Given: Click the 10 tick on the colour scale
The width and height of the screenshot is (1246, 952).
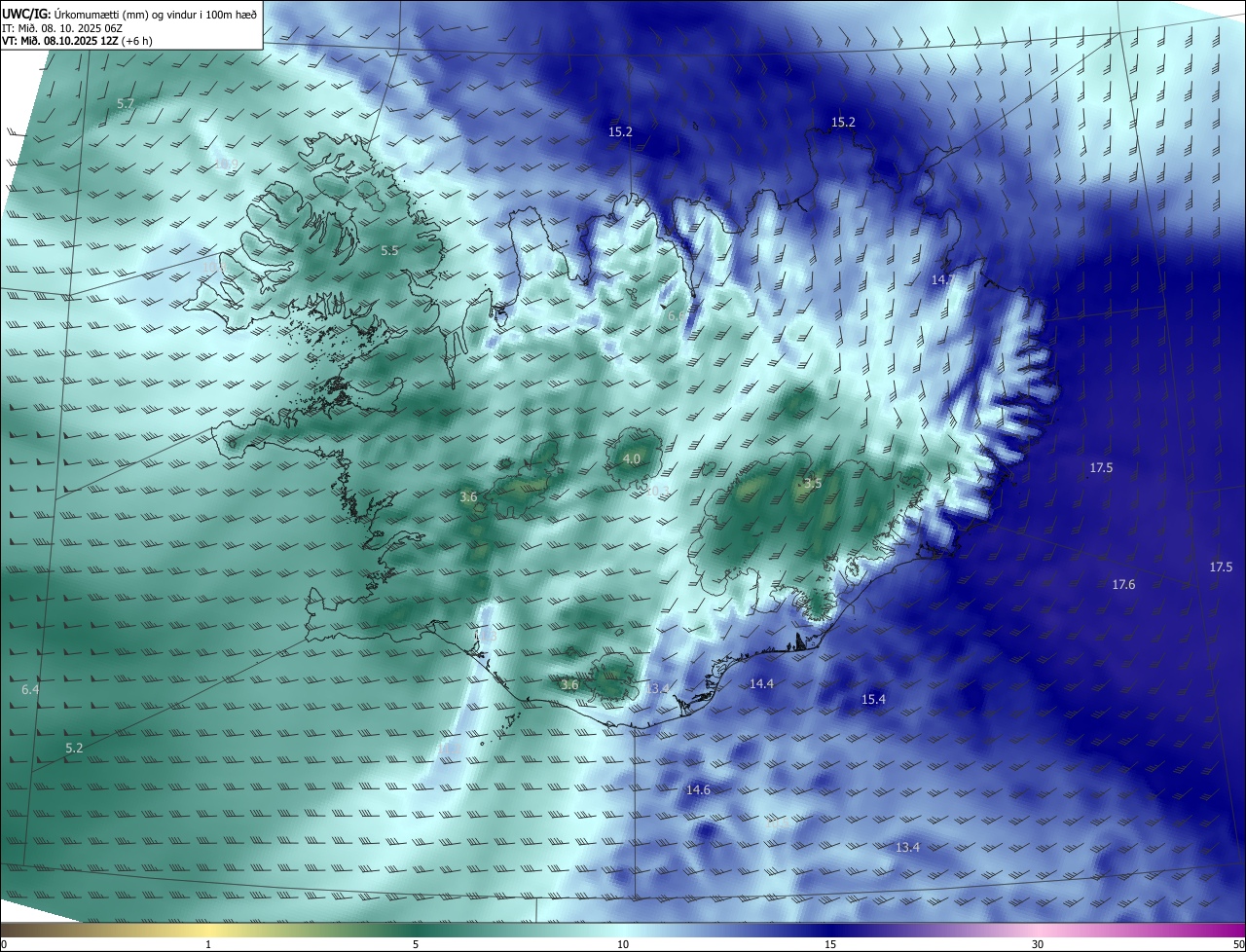Looking at the screenshot, I should pos(623,944).
